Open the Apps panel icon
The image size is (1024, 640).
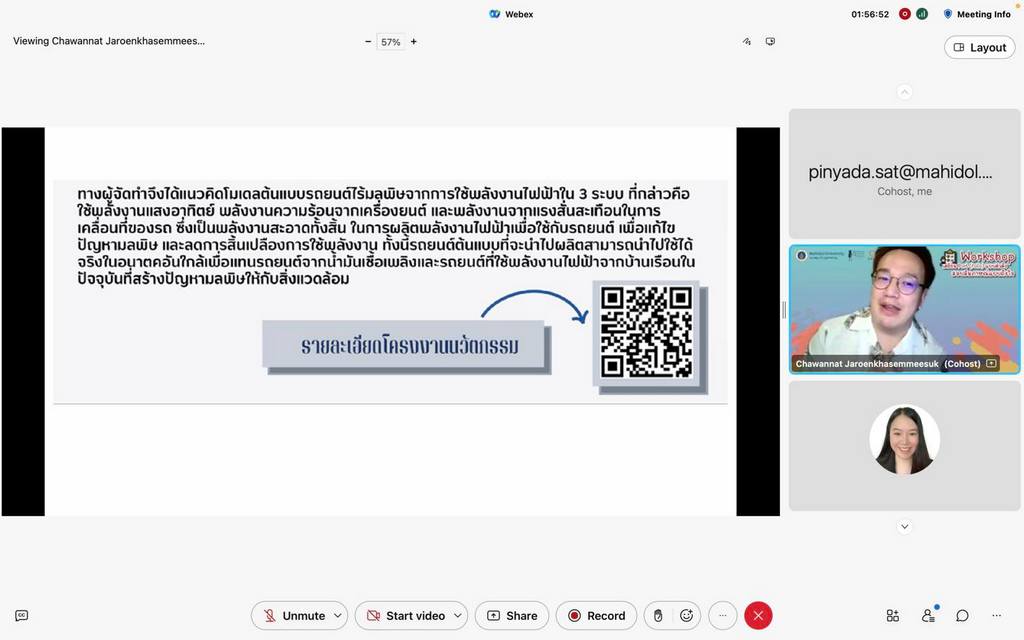(892, 616)
